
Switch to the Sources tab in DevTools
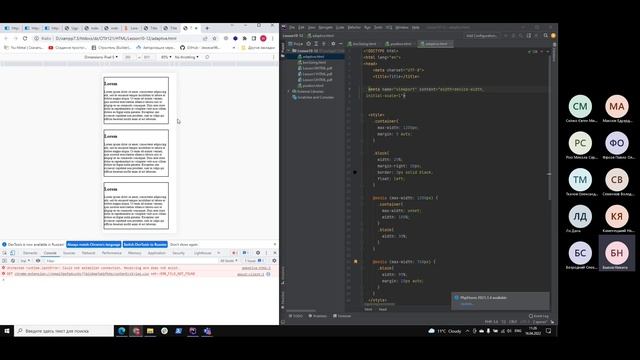[x=69, y=253]
